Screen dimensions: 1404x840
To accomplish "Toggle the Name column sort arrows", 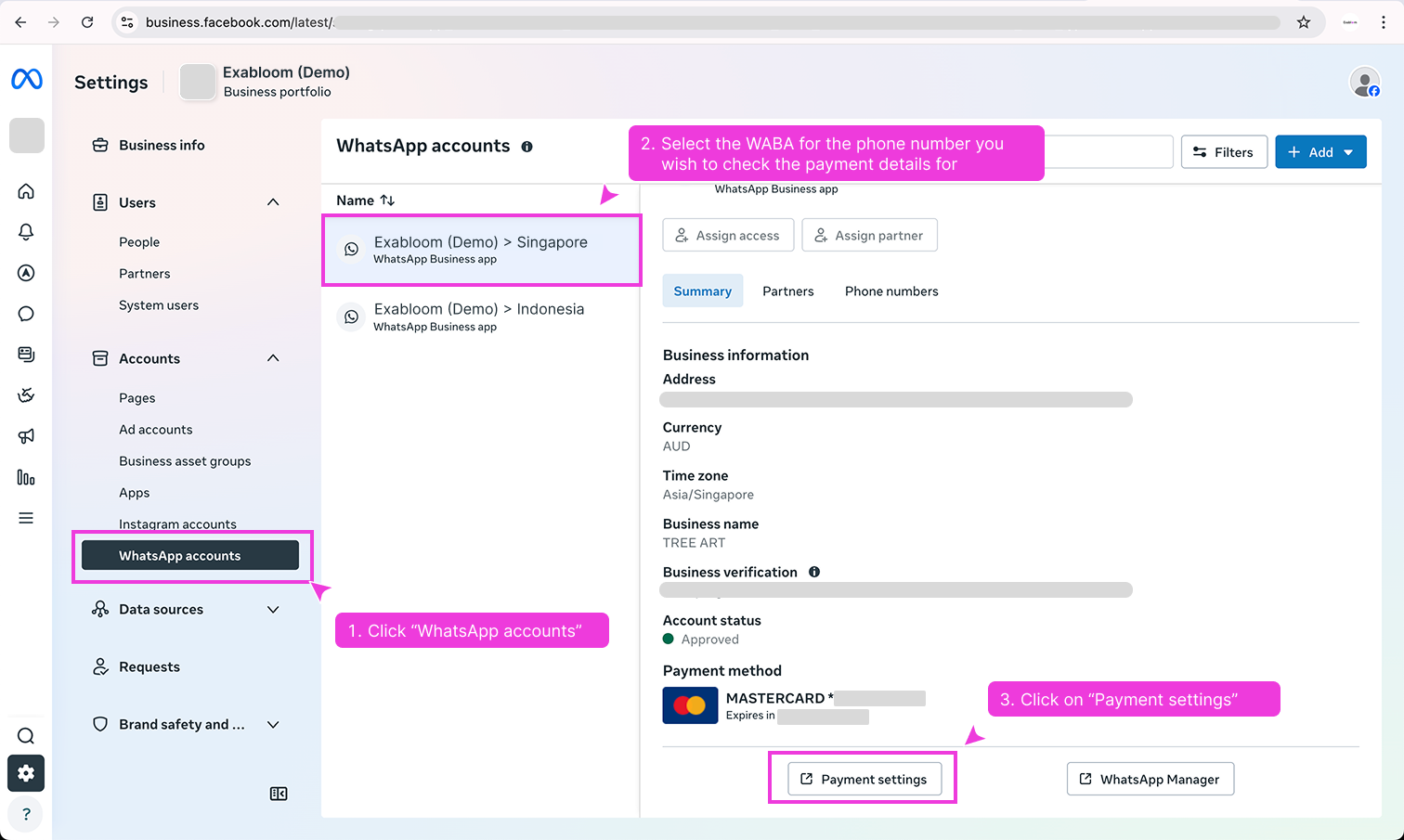I will pos(384,200).
